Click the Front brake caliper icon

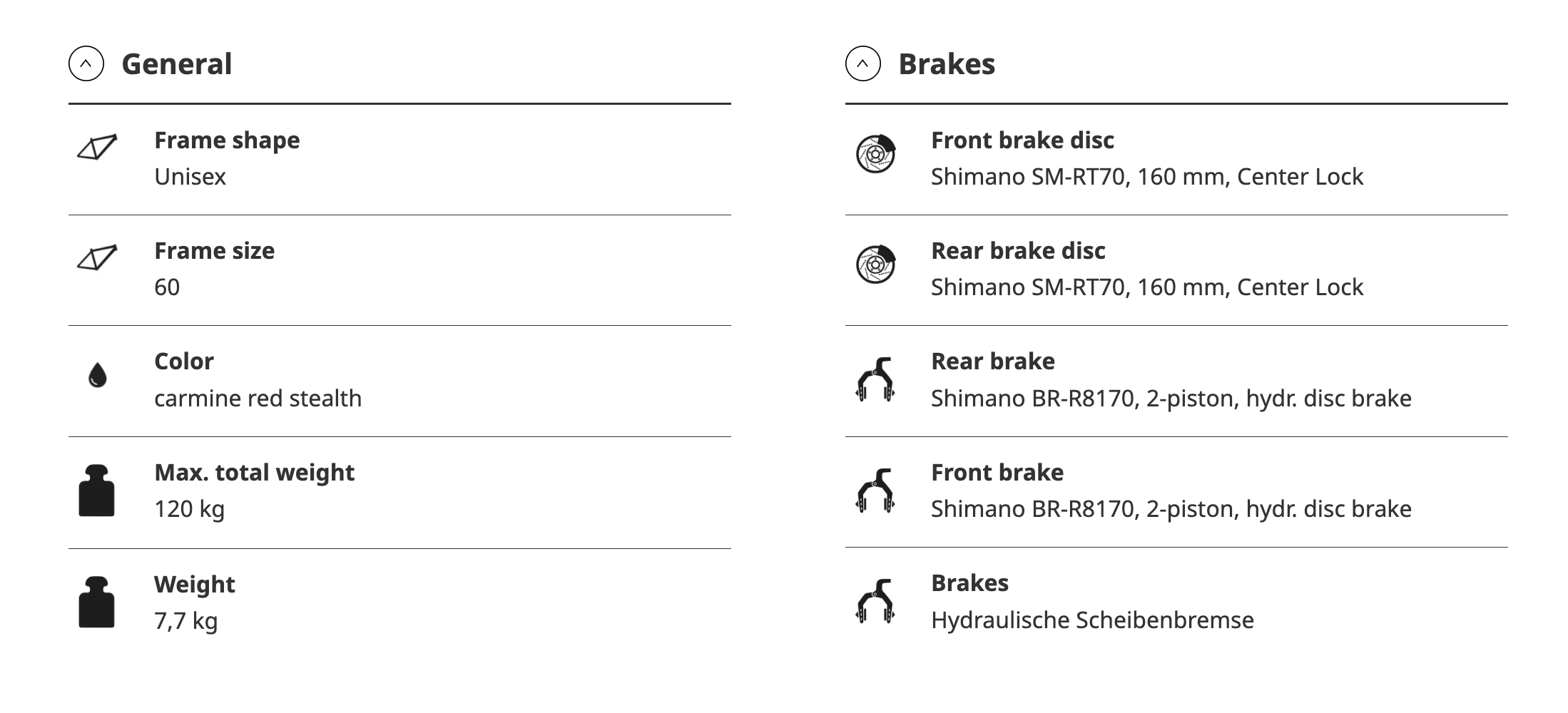875,491
